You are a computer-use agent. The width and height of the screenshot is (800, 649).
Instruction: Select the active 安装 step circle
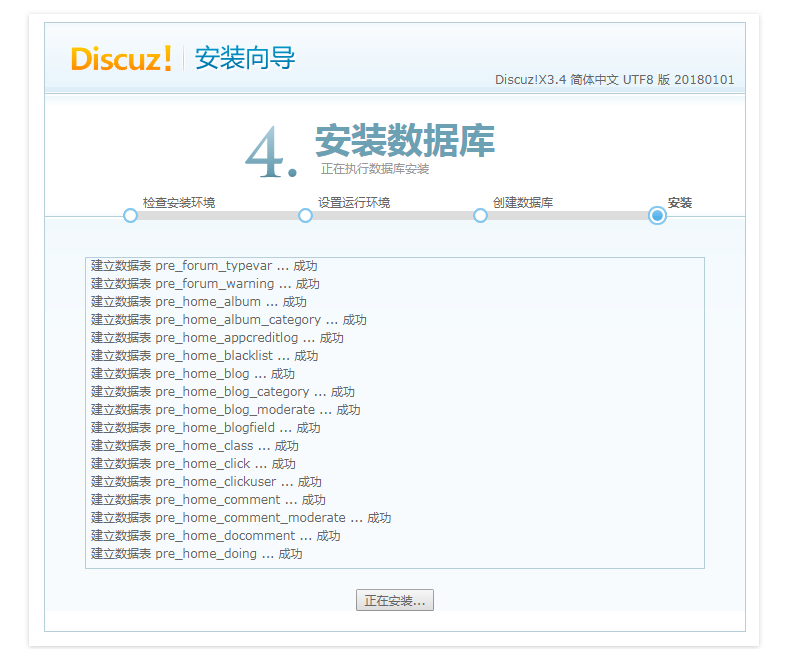tap(657, 215)
